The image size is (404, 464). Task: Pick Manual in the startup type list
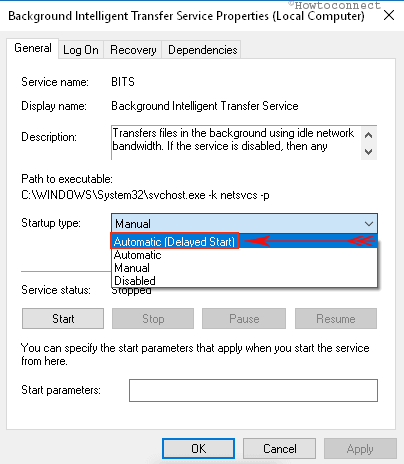pyautogui.click(x=244, y=268)
